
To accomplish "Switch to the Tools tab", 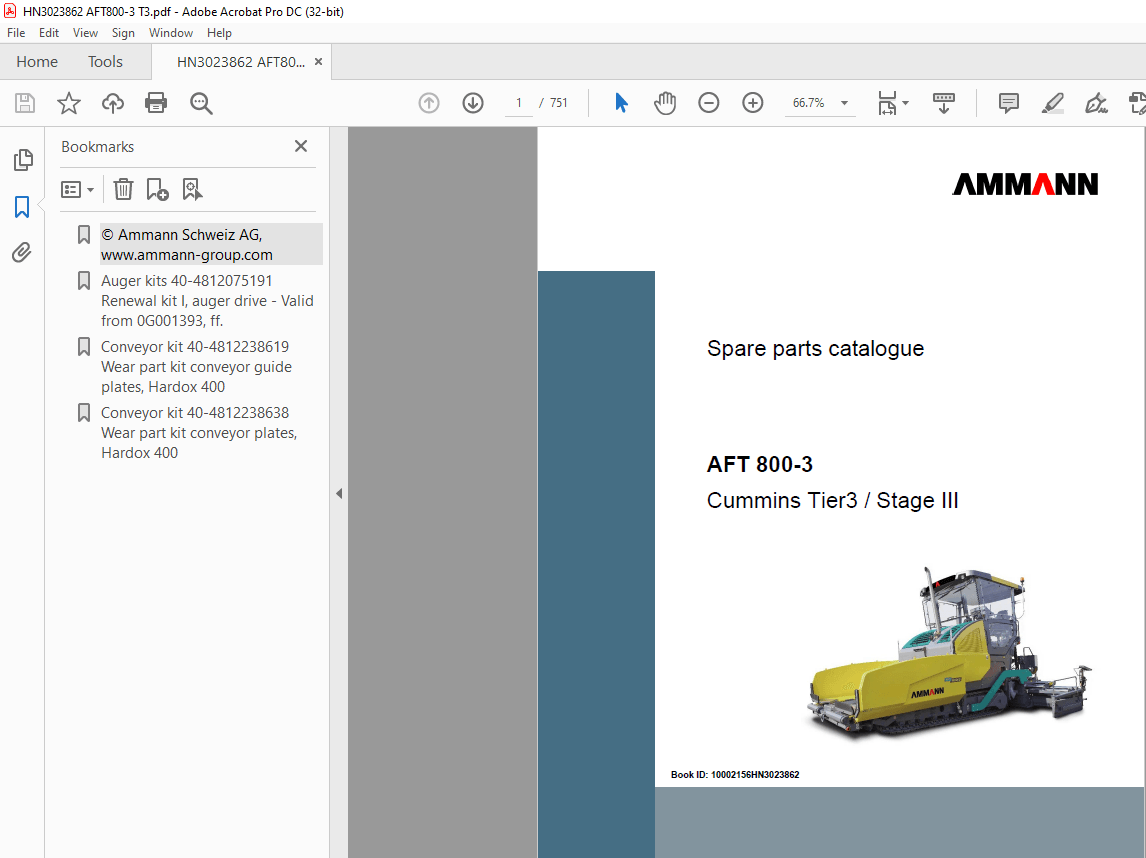I will tap(105, 61).
